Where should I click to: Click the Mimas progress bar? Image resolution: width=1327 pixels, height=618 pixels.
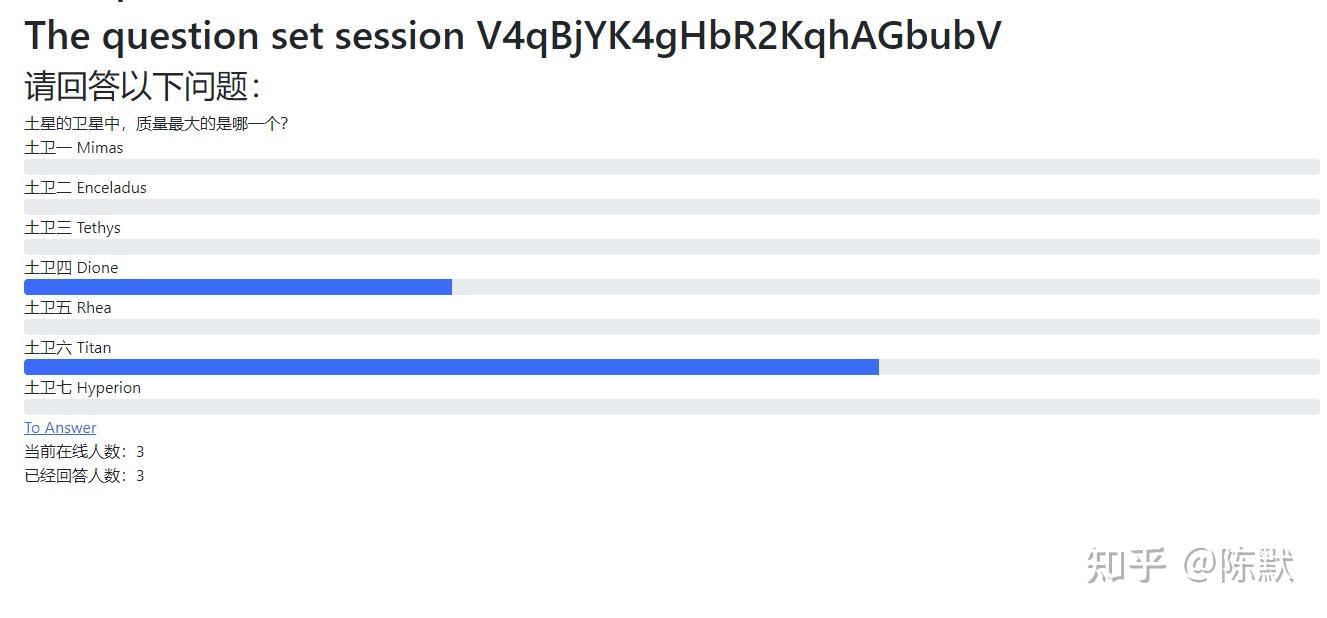[x=671, y=167]
